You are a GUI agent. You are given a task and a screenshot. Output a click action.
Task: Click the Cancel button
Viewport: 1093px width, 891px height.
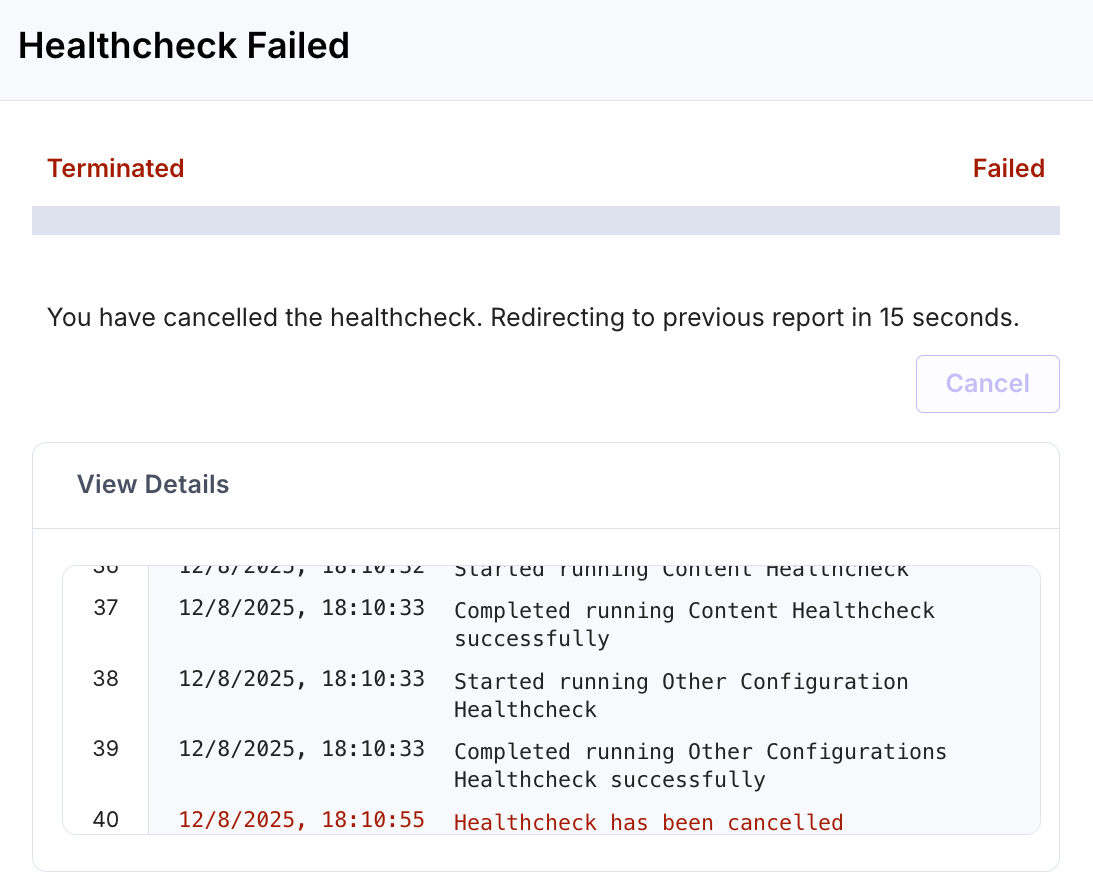(987, 383)
